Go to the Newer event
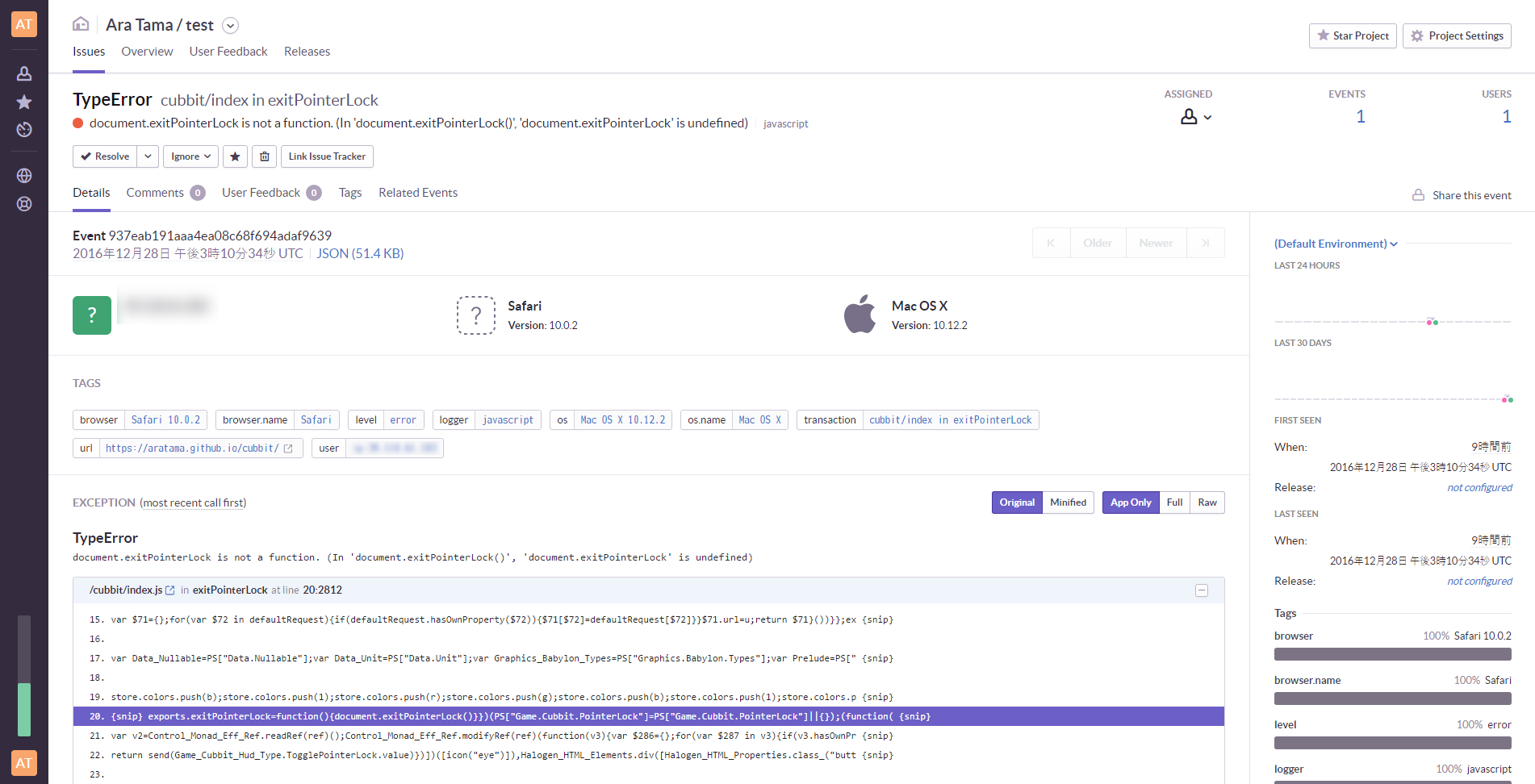Image resolution: width=1535 pixels, height=784 pixels. (x=1156, y=243)
